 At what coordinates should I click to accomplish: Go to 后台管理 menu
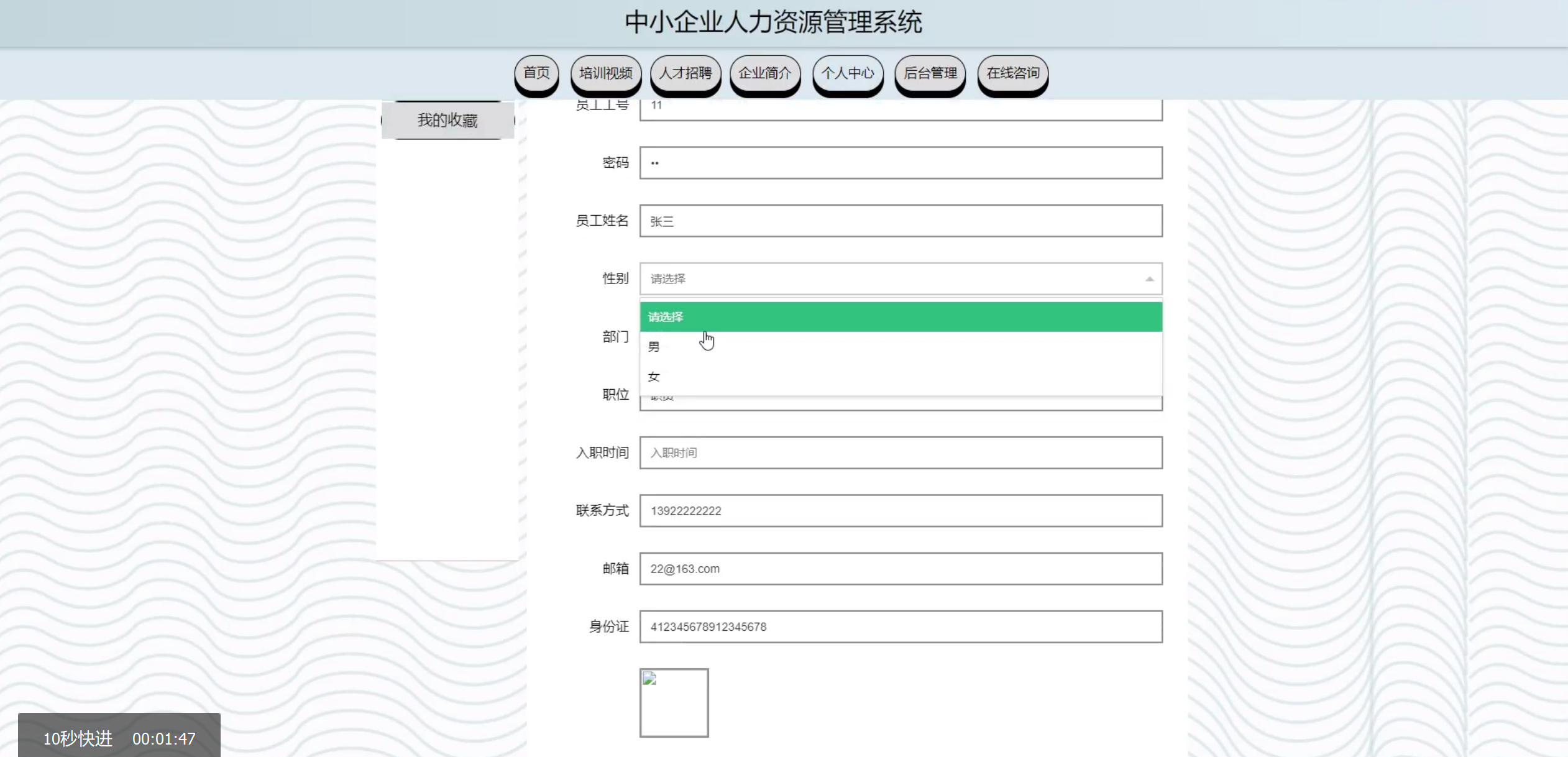[x=930, y=73]
